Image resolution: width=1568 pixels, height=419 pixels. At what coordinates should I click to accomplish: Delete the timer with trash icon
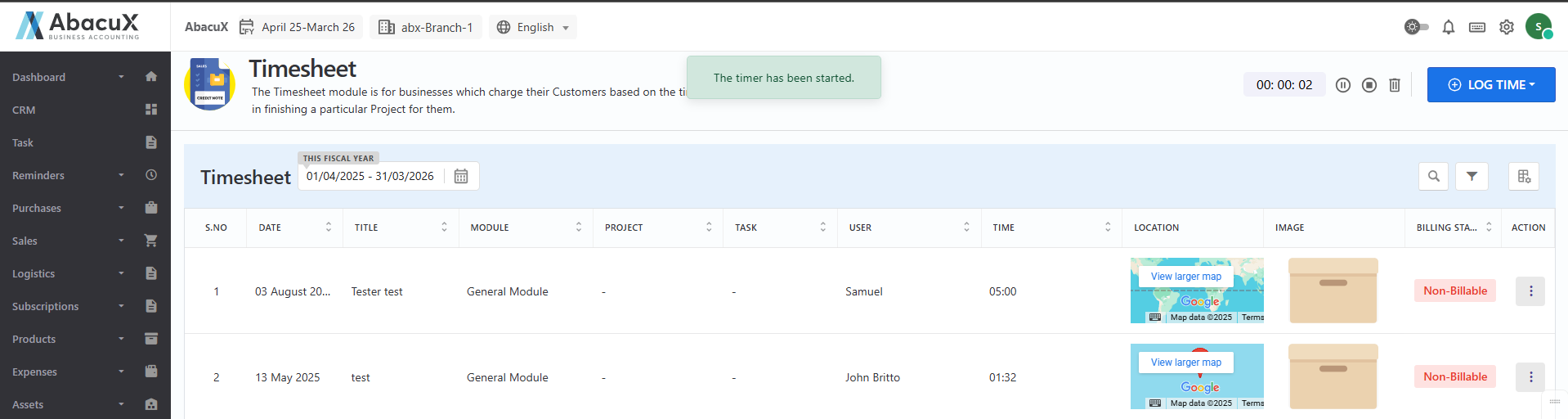tap(1395, 85)
